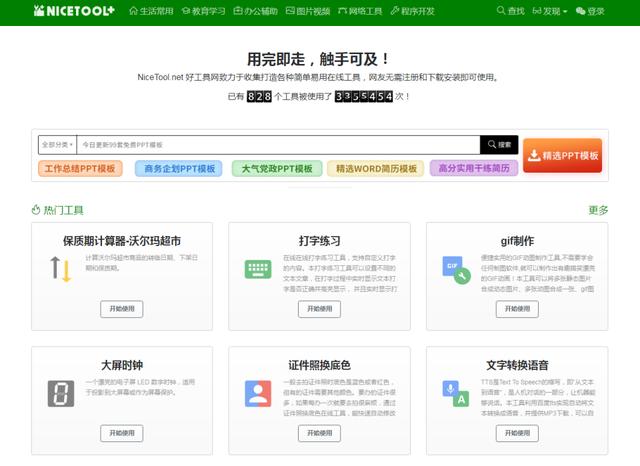Viewport: 640px width, 466px height.
Task: Open the 全部分类 category dropdown
Action: click(x=57, y=145)
